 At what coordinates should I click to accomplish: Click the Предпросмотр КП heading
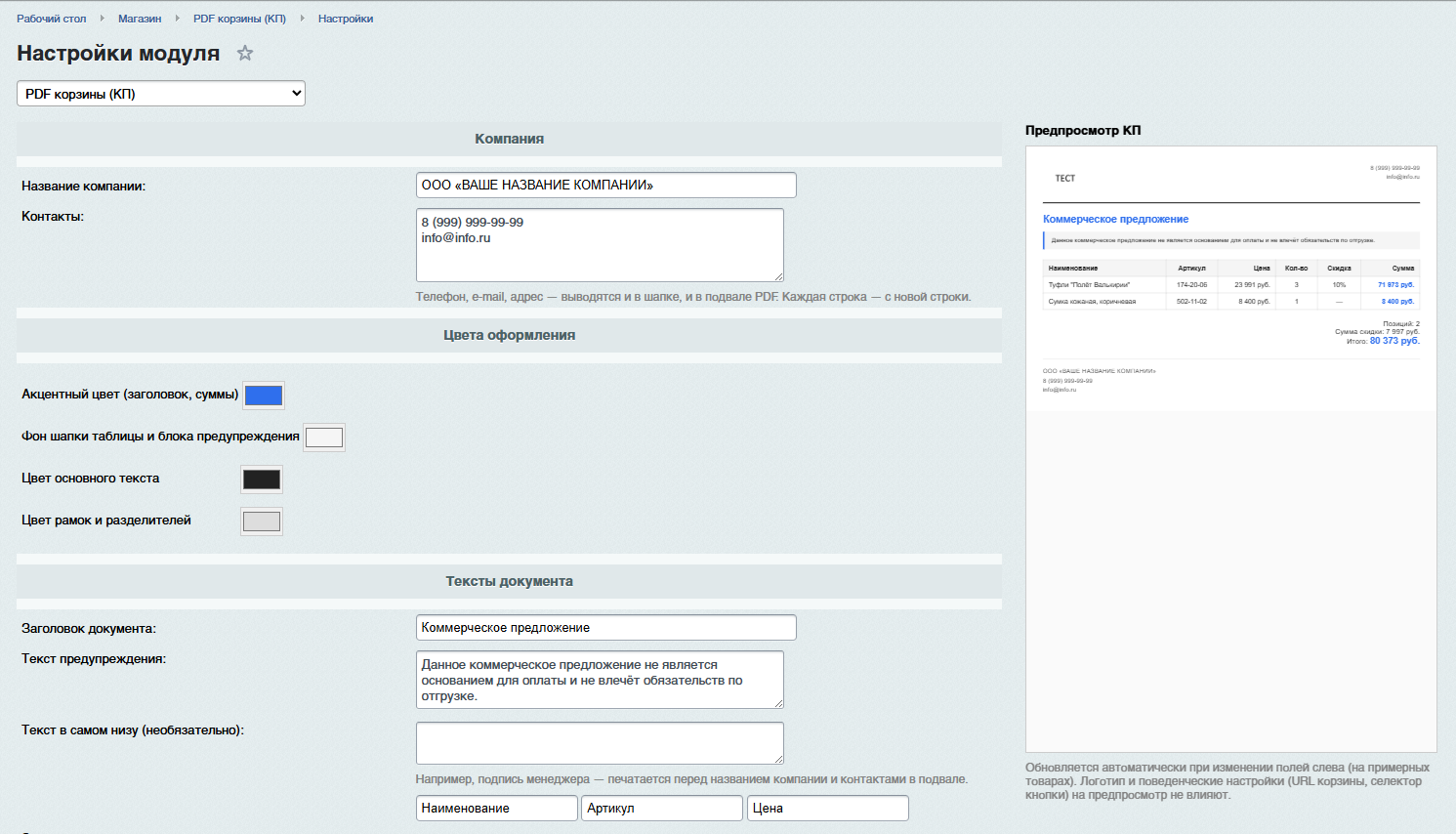coord(1083,130)
